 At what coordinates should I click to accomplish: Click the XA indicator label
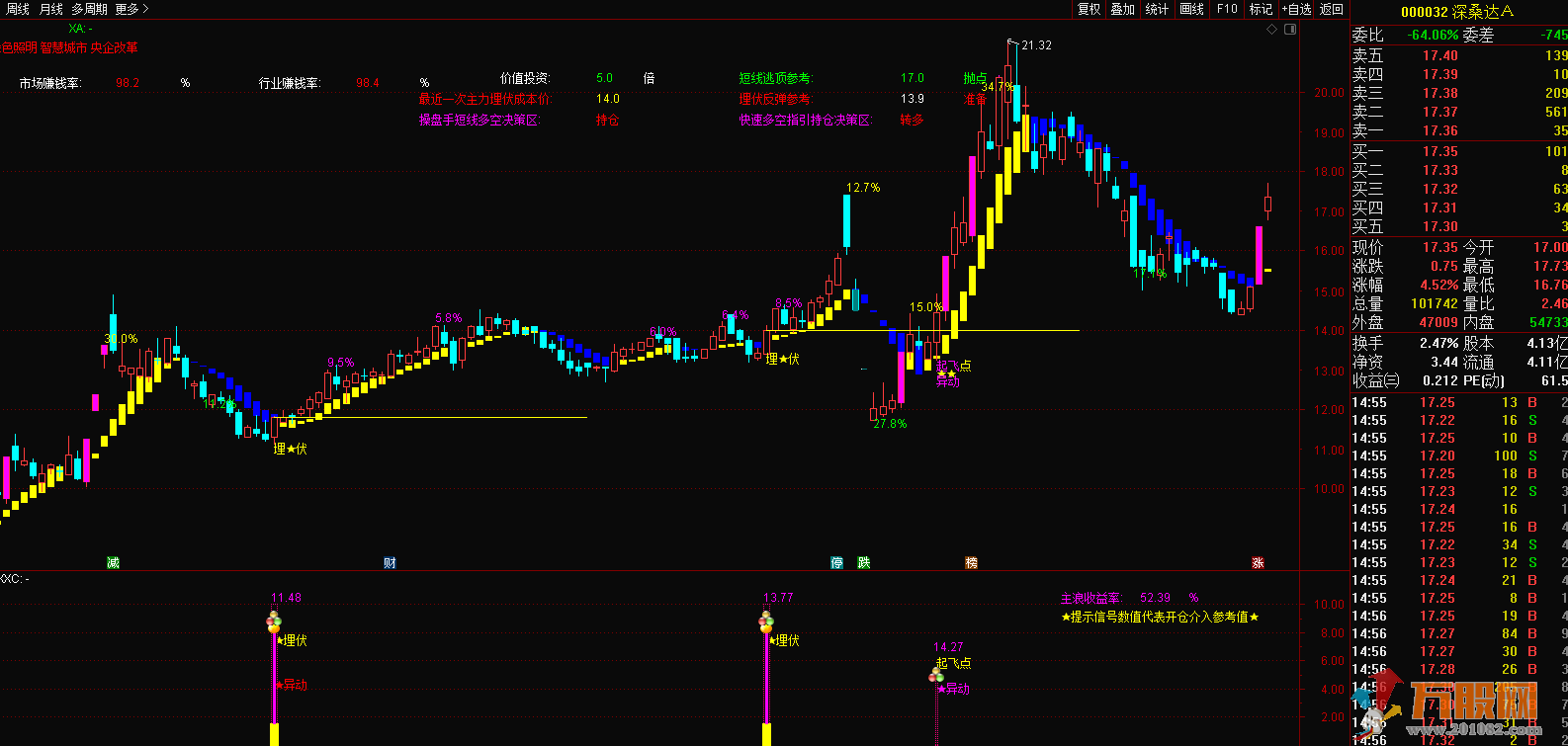81,29
